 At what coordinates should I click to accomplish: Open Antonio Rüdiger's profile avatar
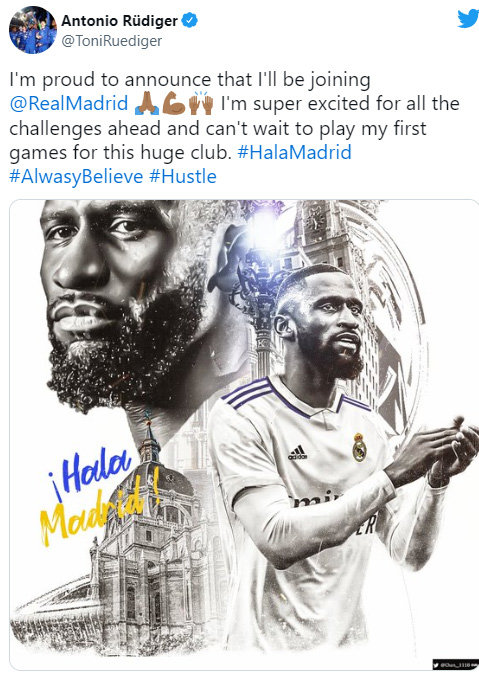33,30
